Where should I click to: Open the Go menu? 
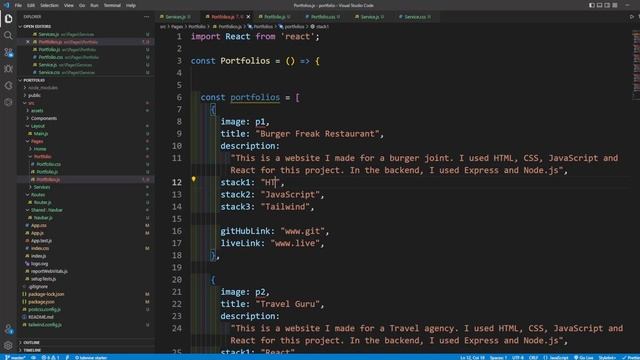pos(82,5)
